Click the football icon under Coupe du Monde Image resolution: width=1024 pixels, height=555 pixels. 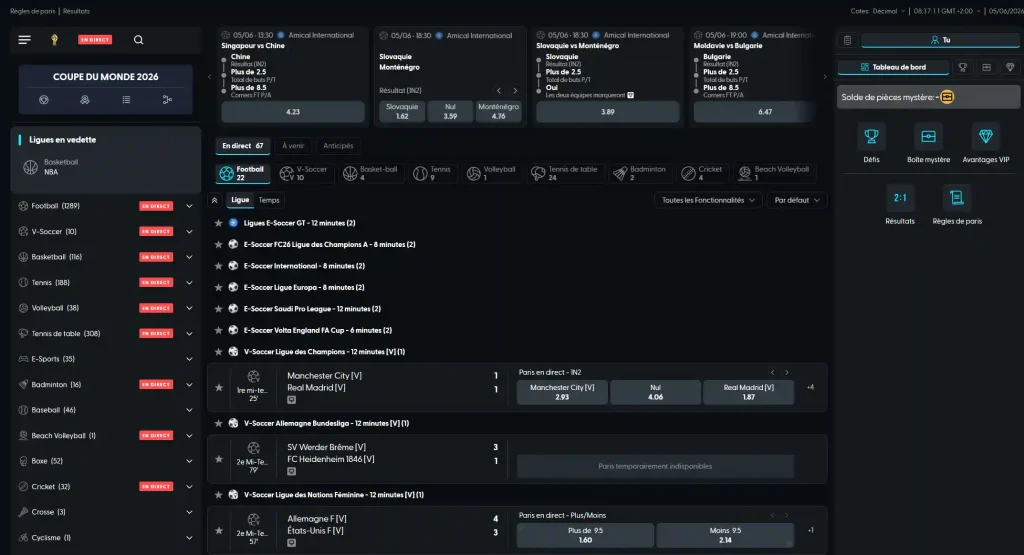[x=44, y=100]
